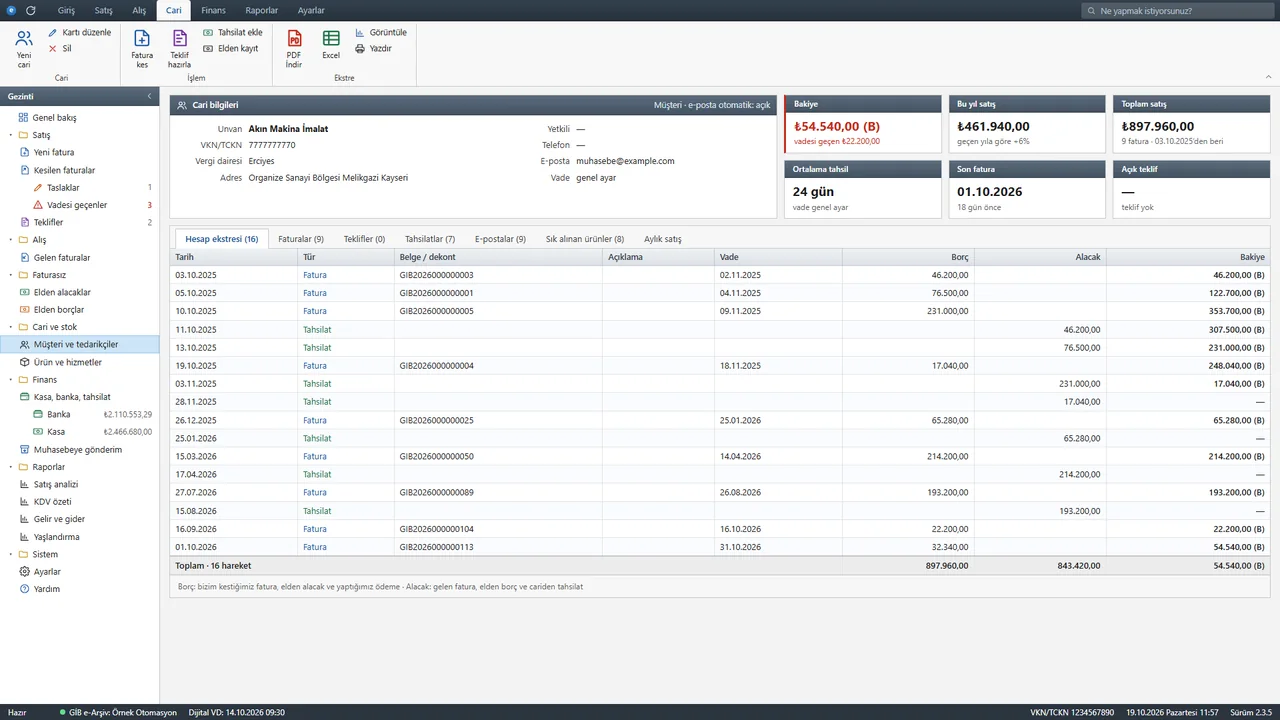
Task: Open the E-postalar (9) tab
Action: point(500,239)
